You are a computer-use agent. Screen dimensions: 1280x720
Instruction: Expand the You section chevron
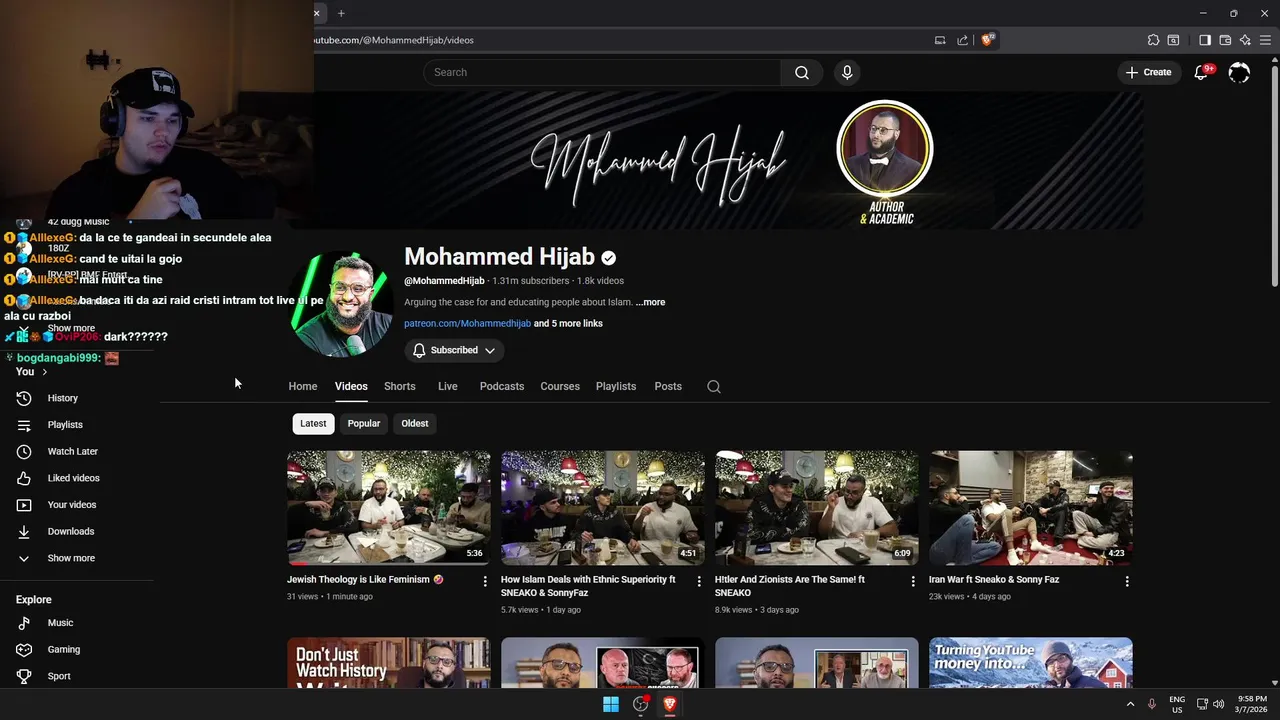coord(44,372)
